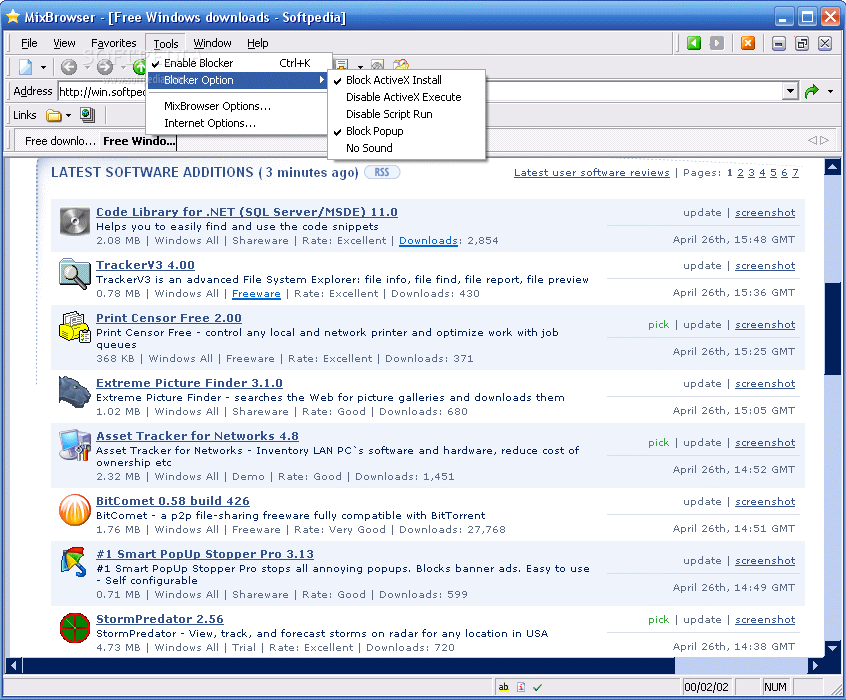Toggle Block Popup option
Viewport: 846px width, 700px height.
point(406,131)
